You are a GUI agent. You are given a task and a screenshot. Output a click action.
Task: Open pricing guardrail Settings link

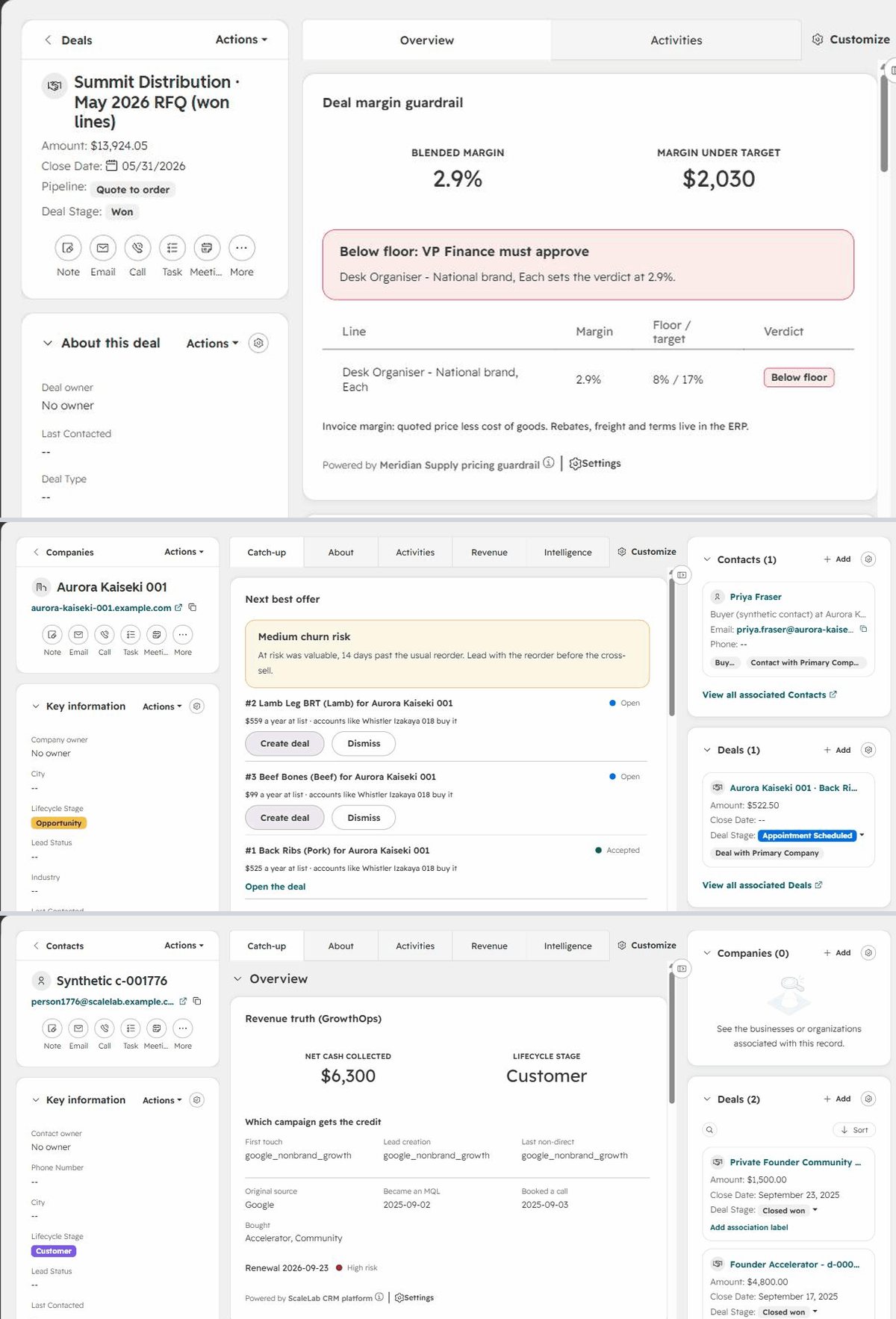point(595,463)
